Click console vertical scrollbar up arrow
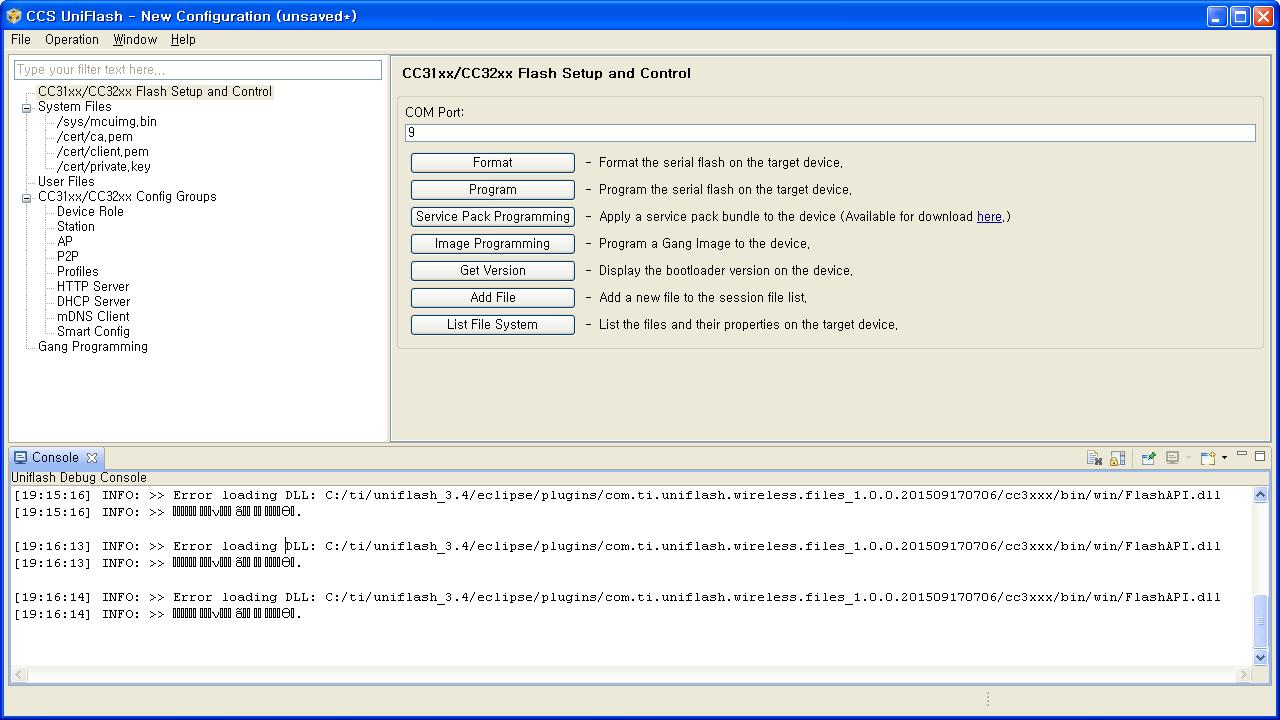Image resolution: width=1280 pixels, height=720 pixels. (1260, 495)
